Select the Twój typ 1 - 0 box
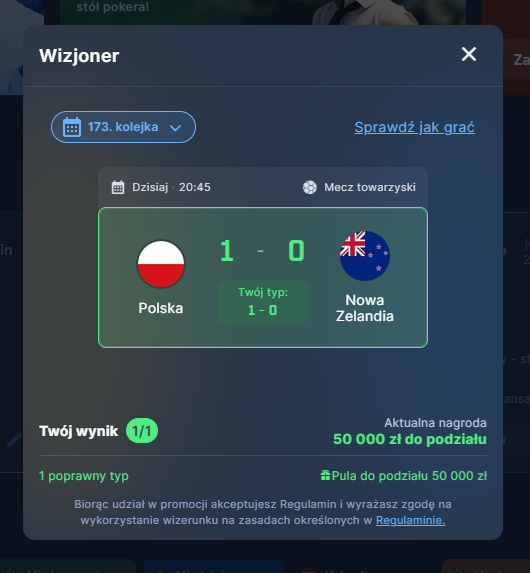530x573 pixels. coord(263,302)
